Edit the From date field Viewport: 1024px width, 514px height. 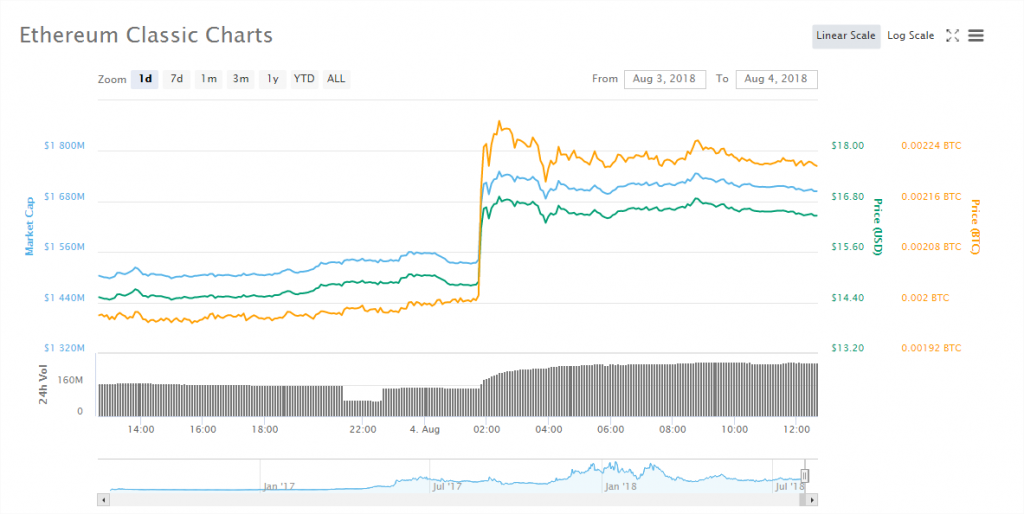[665, 79]
